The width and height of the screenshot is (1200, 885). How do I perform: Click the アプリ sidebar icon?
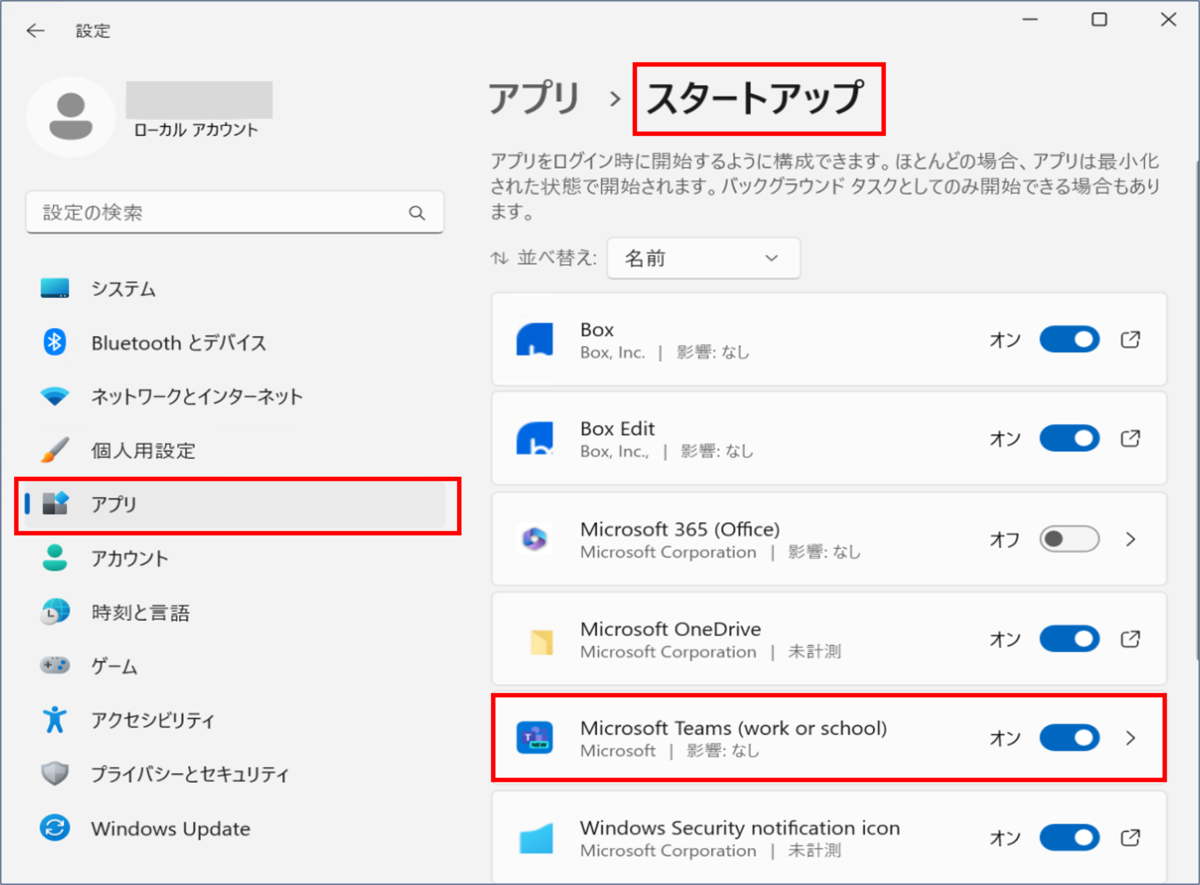pyautogui.click(x=55, y=504)
